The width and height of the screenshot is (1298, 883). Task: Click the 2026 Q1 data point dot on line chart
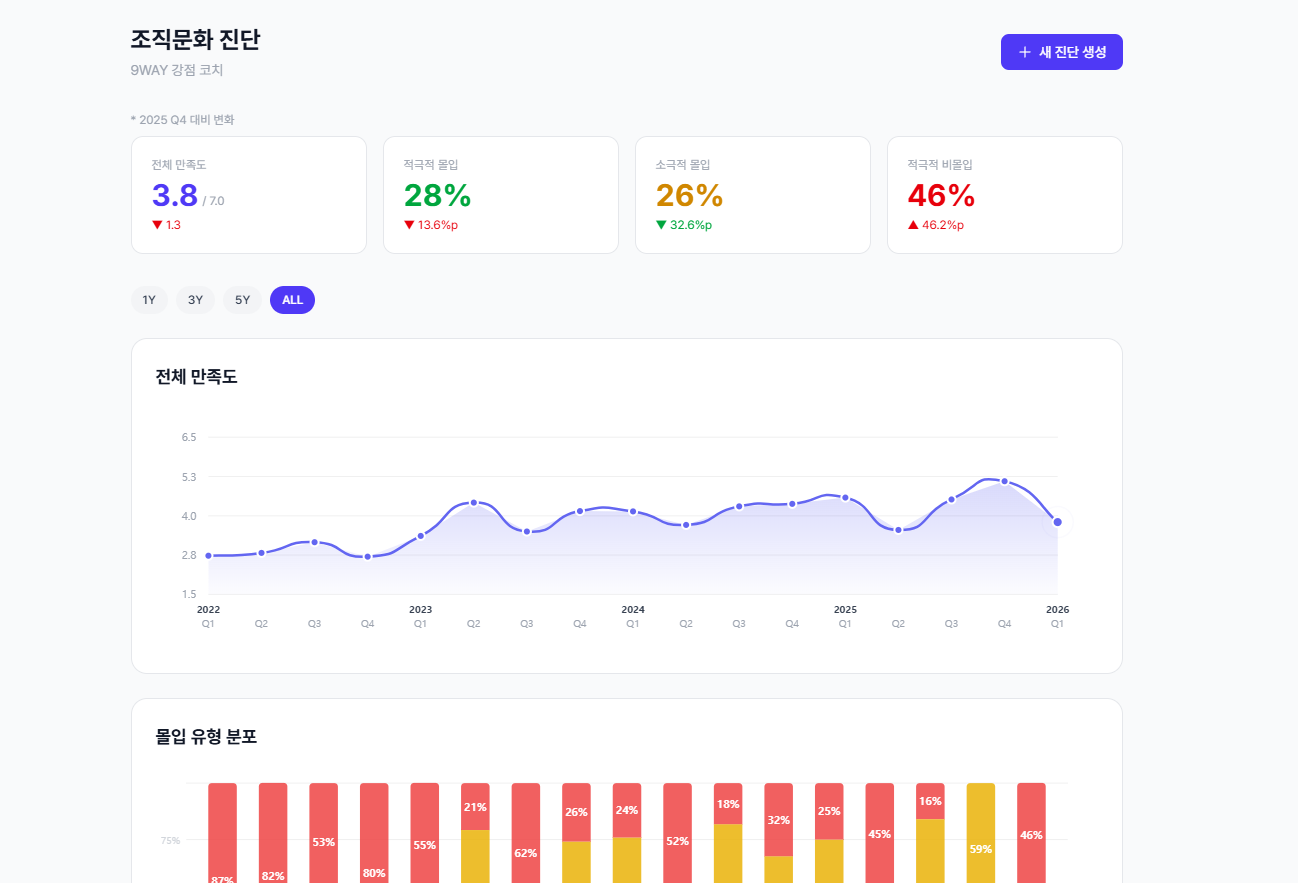click(1057, 520)
